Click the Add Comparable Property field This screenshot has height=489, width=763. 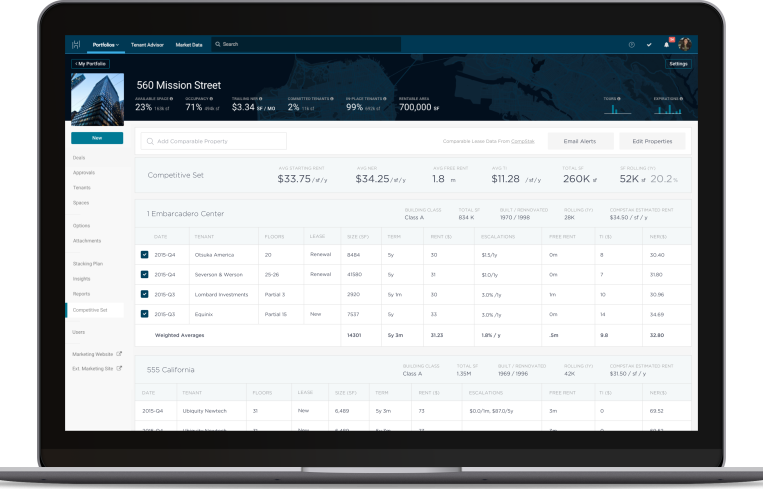tap(213, 141)
